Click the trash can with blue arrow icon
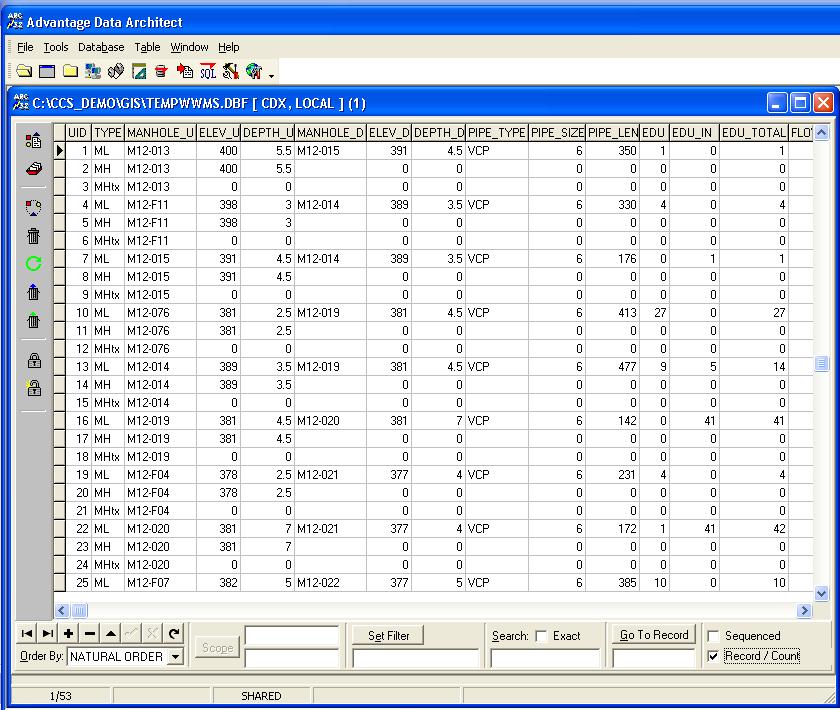The image size is (840, 710). point(33,292)
